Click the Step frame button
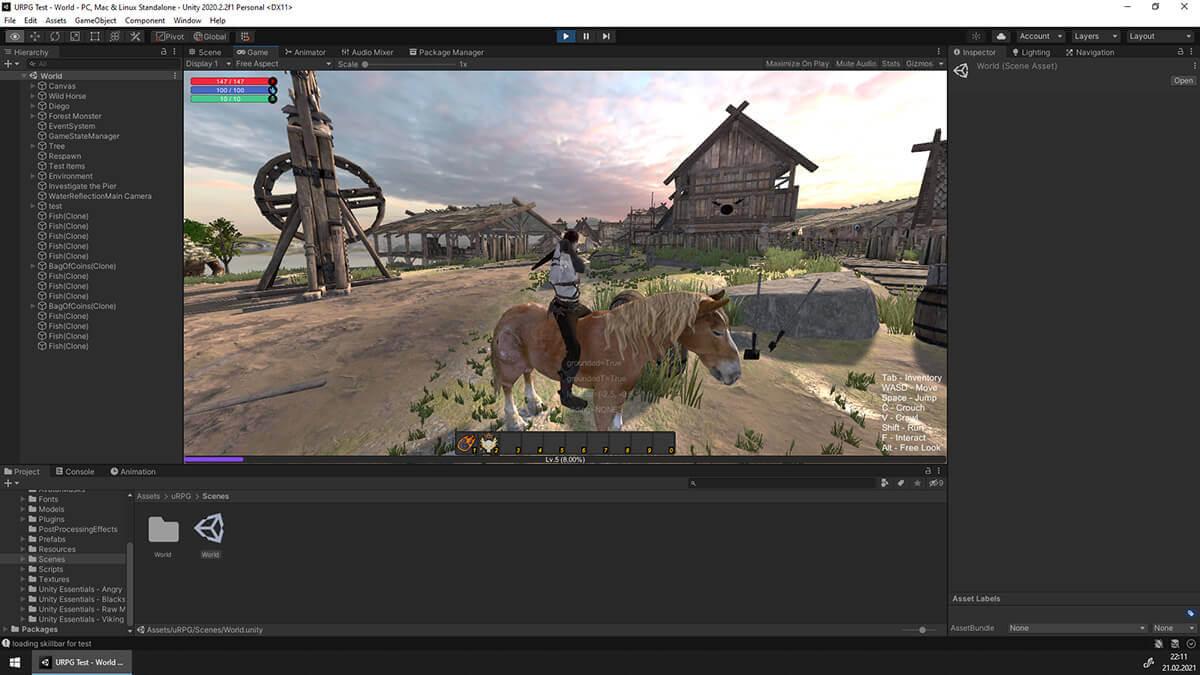 (606, 36)
